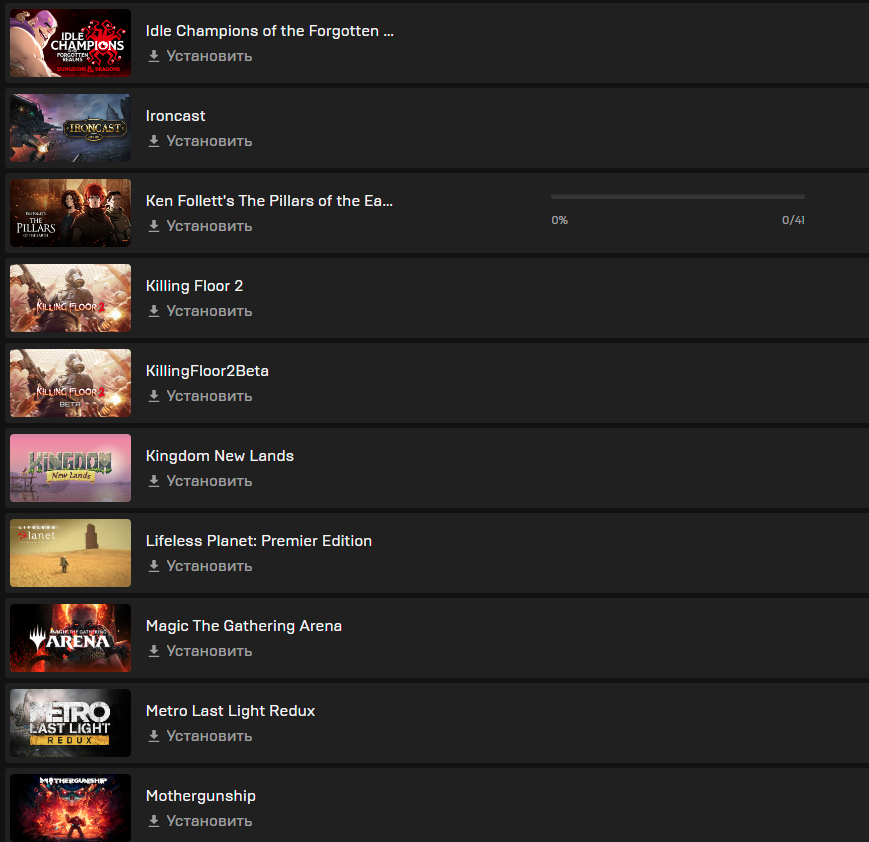Select the 'Mothergunship' title text
Screen dimensions: 869x842
point(201,796)
